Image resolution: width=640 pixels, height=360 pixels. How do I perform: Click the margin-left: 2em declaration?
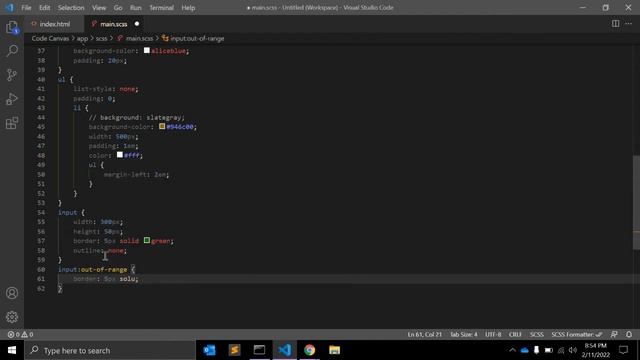coord(136,174)
